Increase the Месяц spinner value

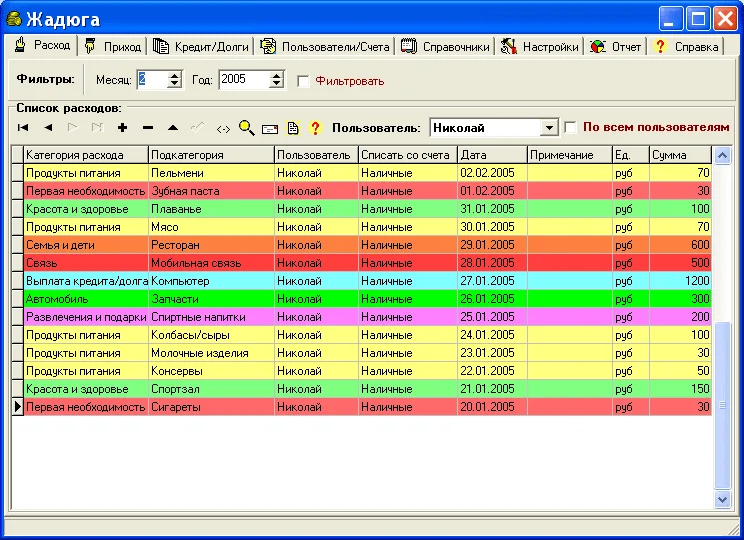click(175, 75)
